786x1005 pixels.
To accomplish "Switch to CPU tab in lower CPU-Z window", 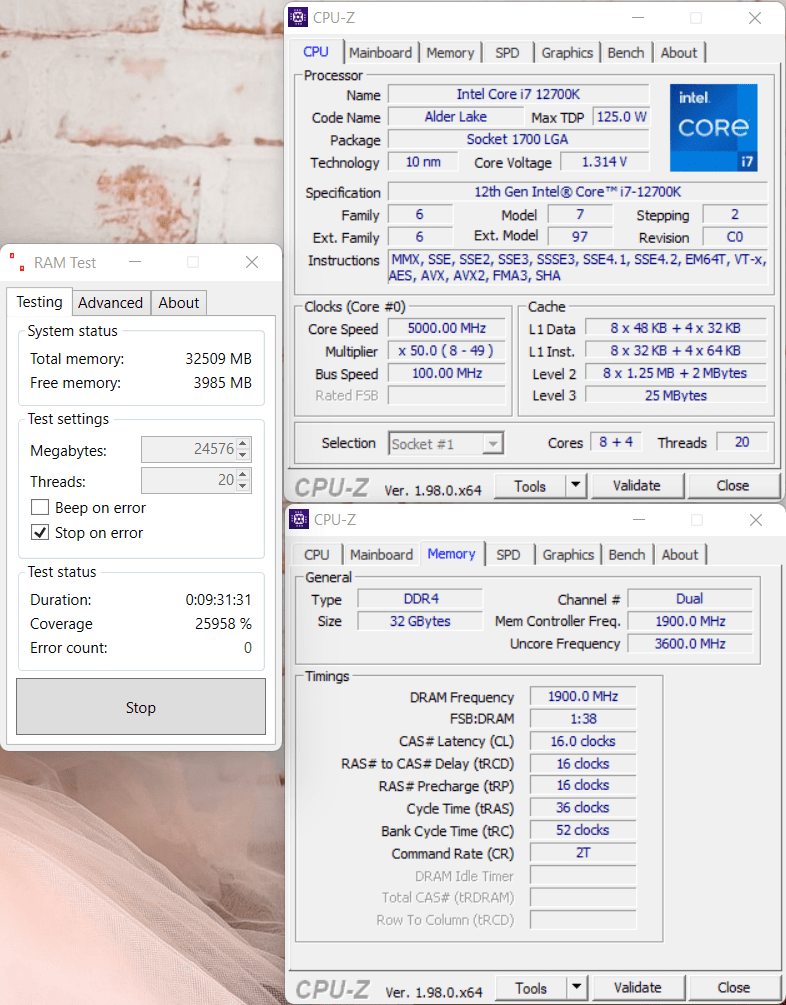I will (x=317, y=554).
